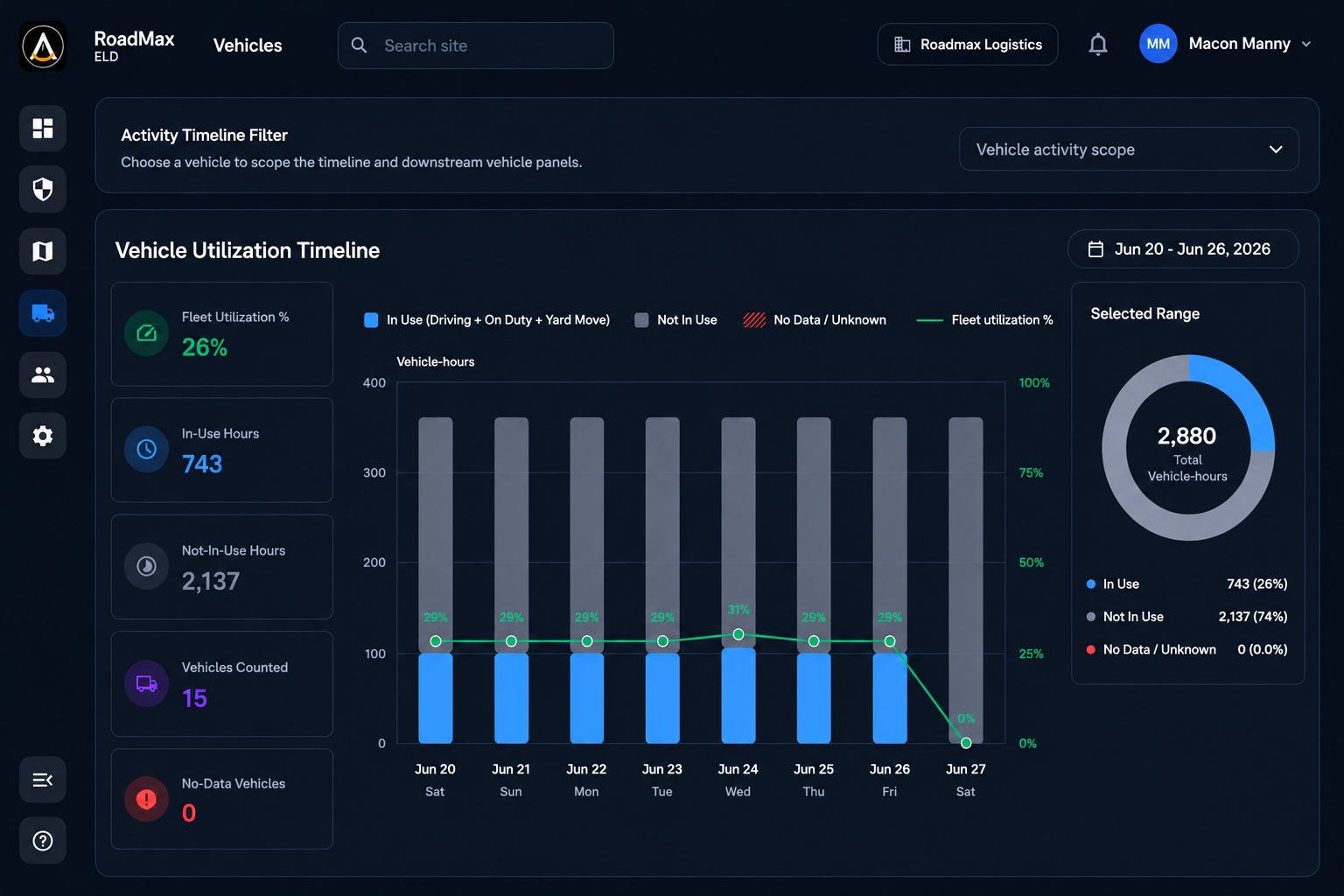Click the Selected Range panel title
The width and height of the screenshot is (1344, 896).
[1144, 313]
